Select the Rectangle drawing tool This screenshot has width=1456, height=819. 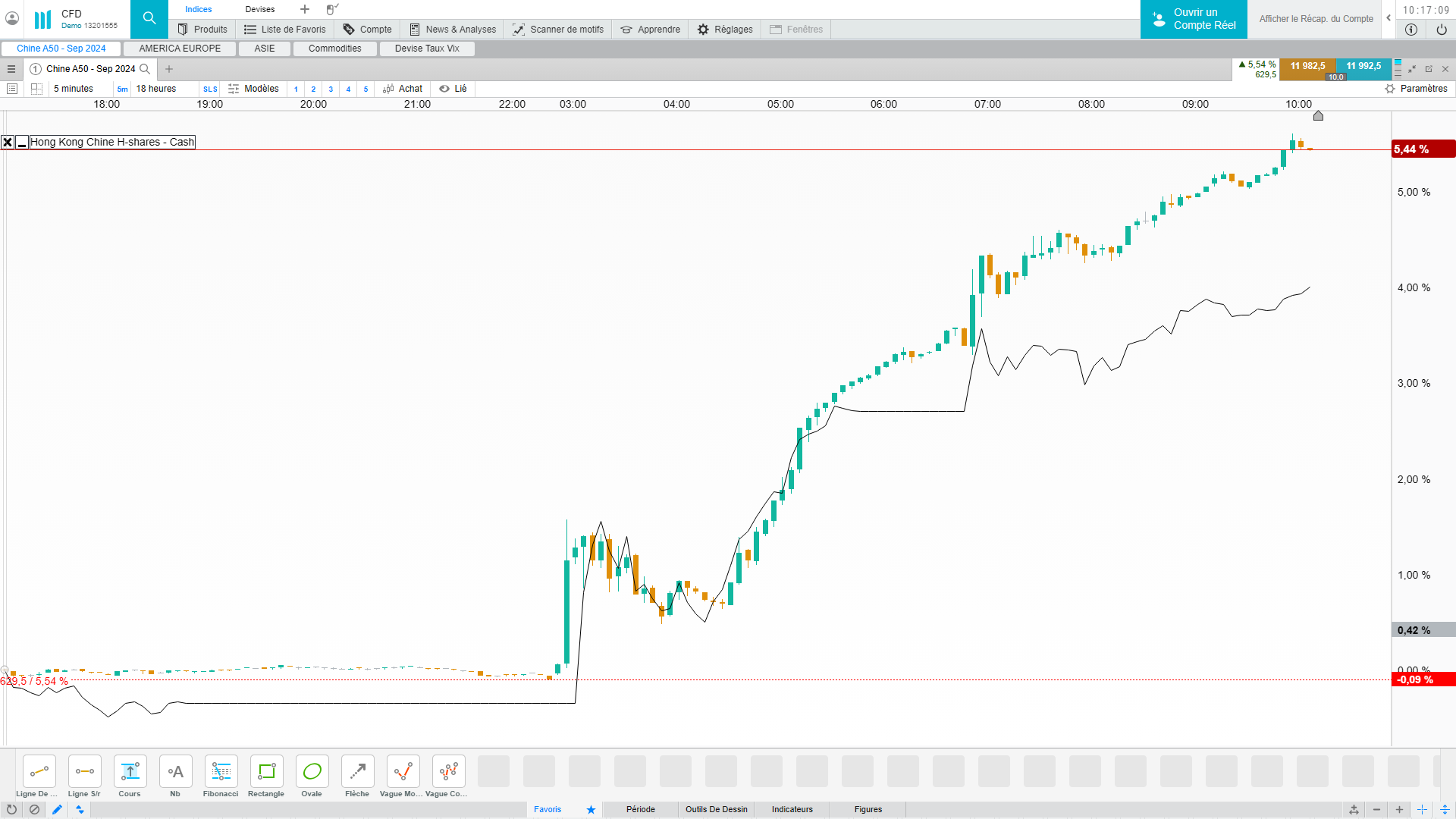pyautogui.click(x=266, y=772)
